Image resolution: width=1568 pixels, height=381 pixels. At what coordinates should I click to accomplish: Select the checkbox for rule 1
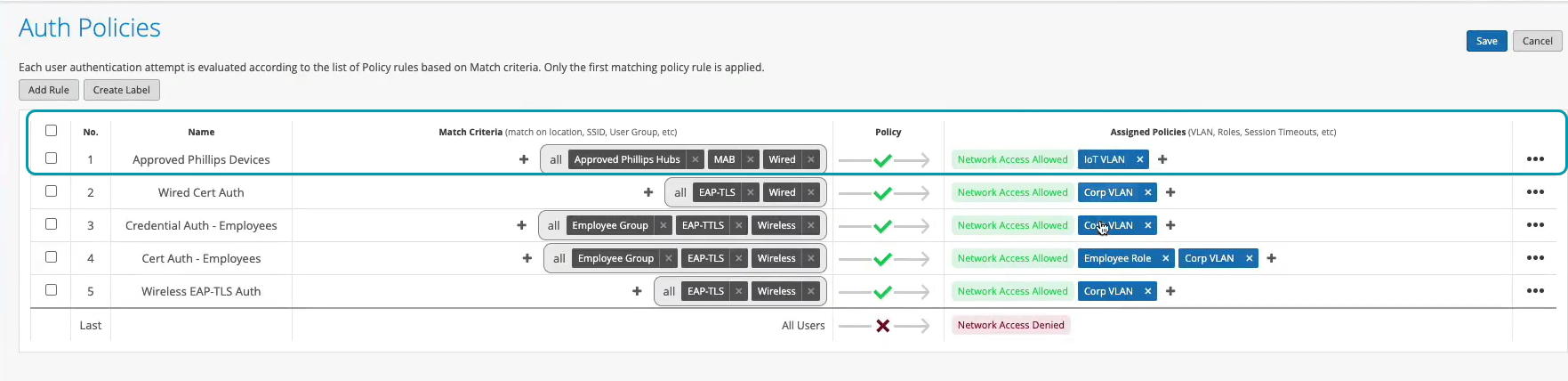click(x=52, y=158)
